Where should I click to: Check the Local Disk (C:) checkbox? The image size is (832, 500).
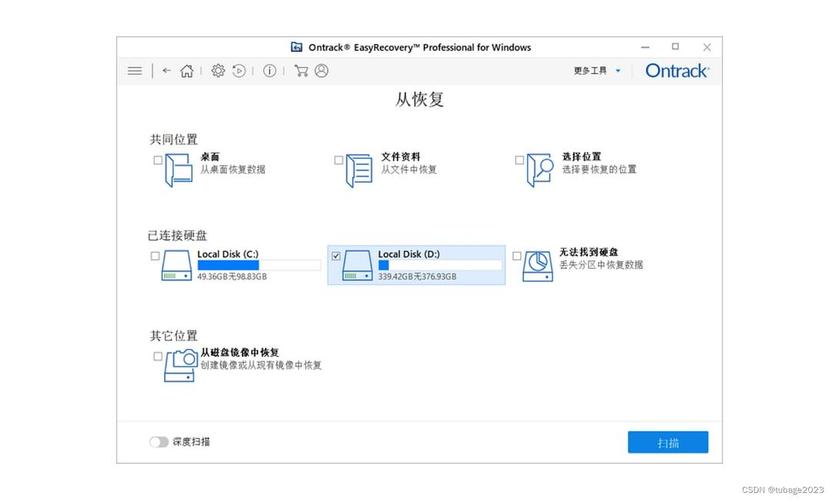click(x=155, y=256)
